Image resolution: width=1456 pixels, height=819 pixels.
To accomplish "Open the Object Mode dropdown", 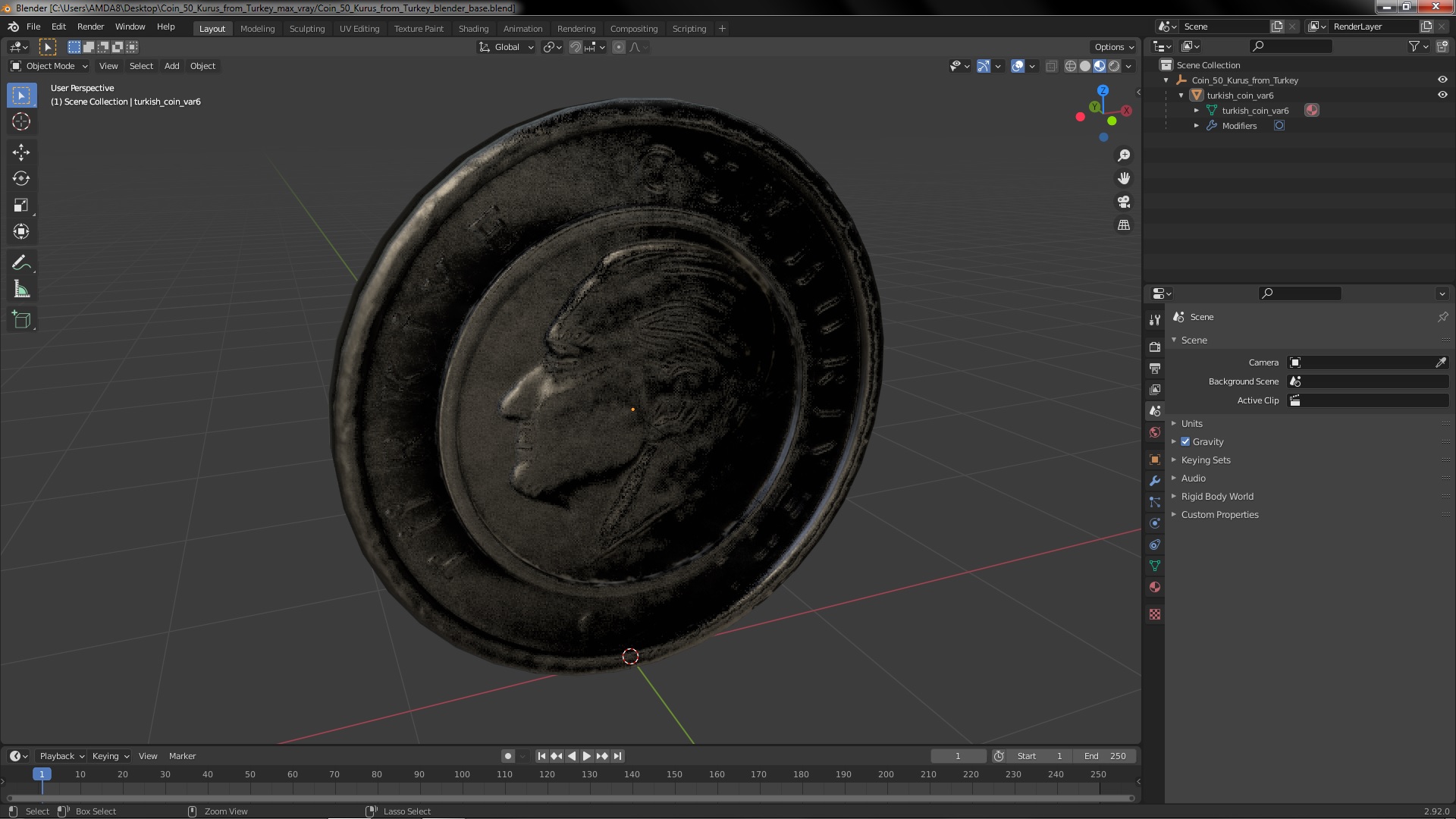I will [x=50, y=67].
